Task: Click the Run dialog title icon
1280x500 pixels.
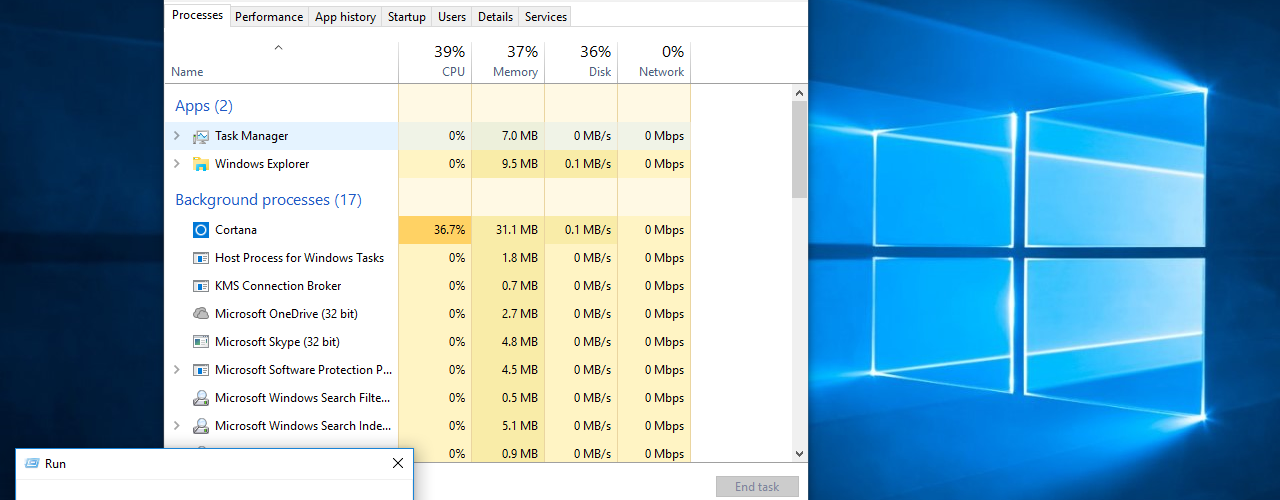Action: 32,464
